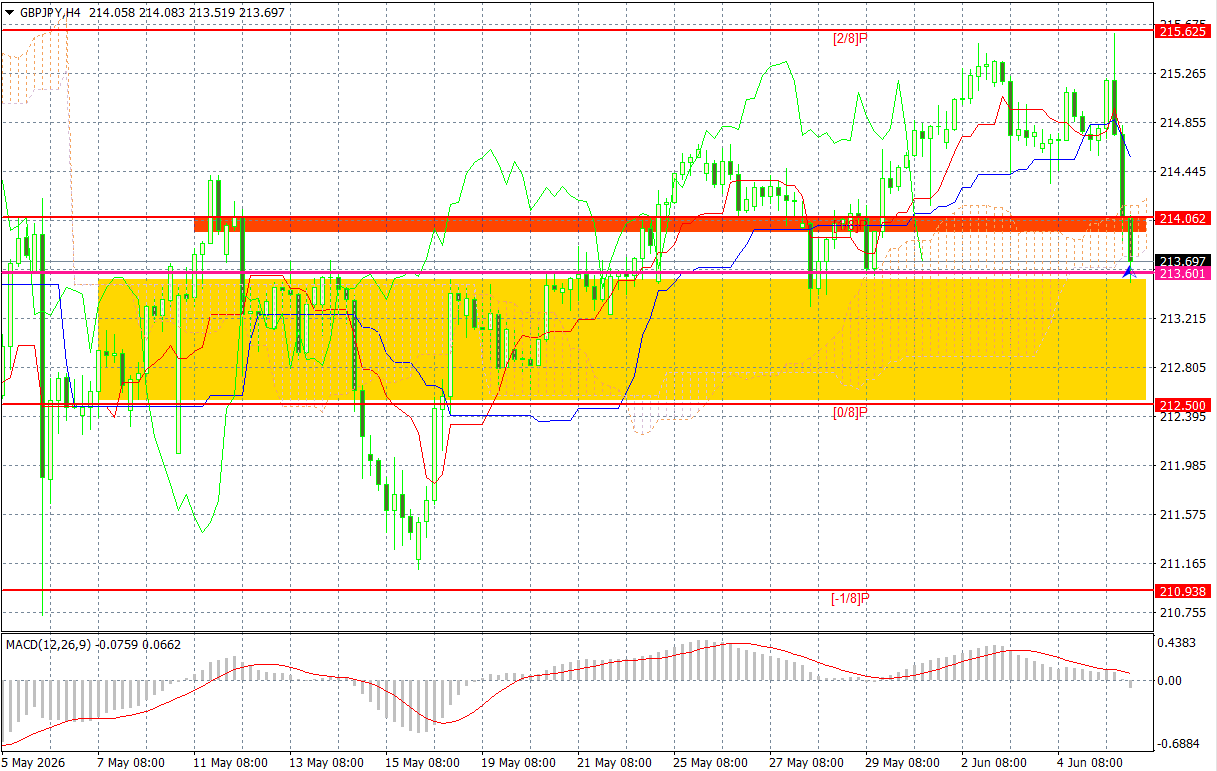The image size is (1217, 771).
Task: Click the 19 May 08:00 time label
Action: click(517, 762)
